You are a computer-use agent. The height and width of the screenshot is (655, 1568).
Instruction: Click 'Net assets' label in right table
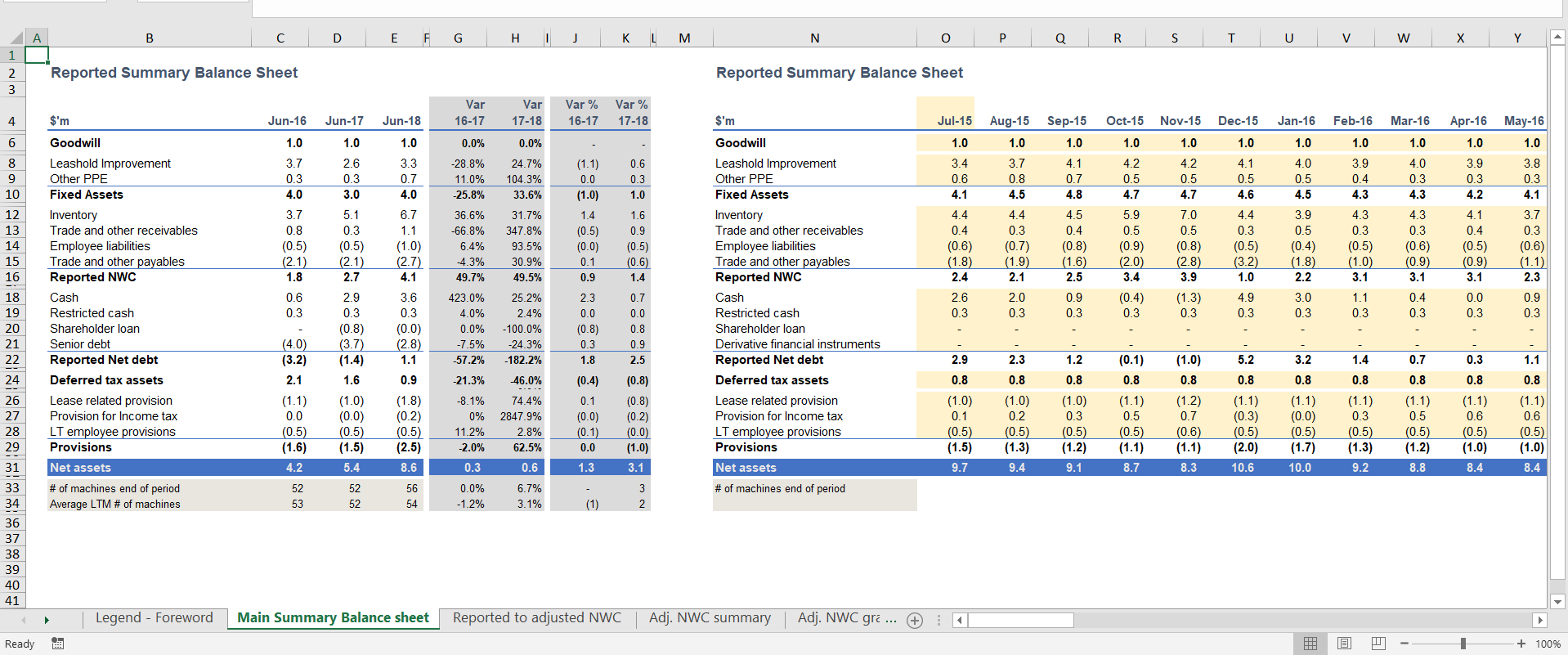coord(746,468)
